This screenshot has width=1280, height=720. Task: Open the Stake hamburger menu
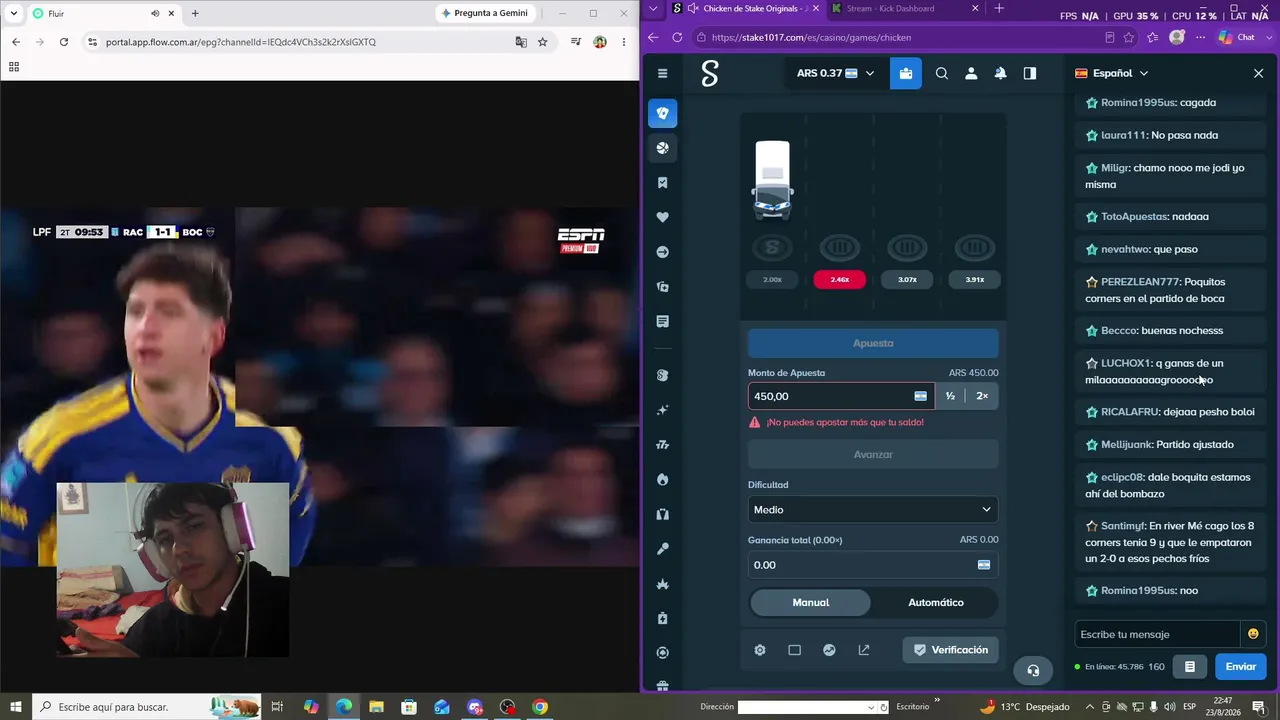(662, 73)
